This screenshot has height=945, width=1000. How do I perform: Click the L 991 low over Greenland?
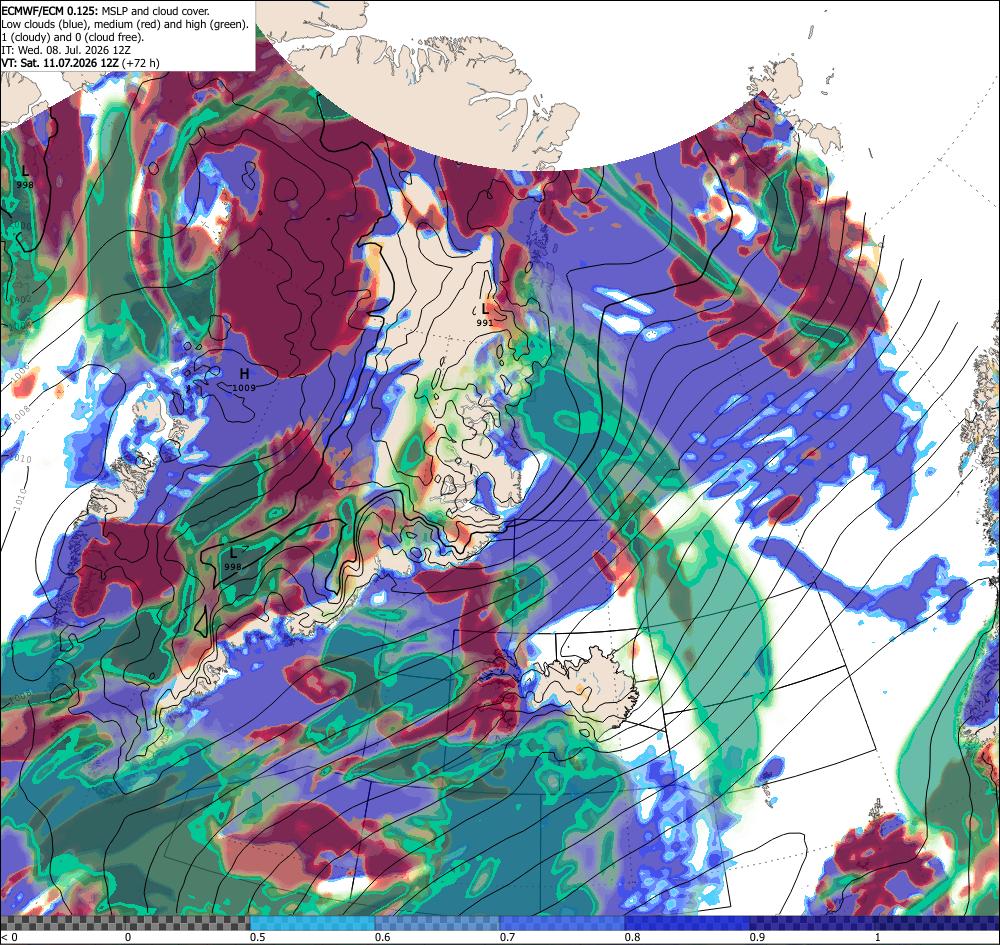pyautogui.click(x=485, y=315)
